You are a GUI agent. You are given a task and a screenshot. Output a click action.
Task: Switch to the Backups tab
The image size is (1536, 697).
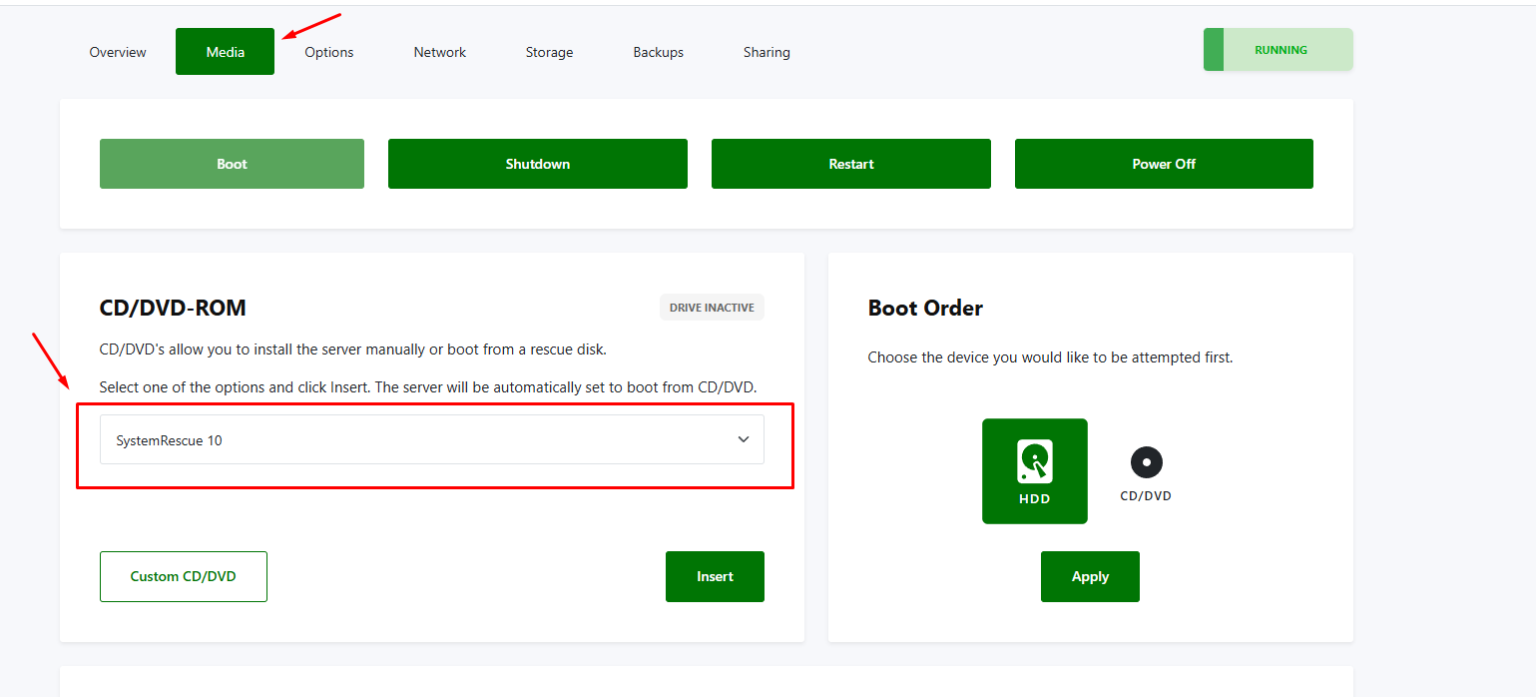(x=658, y=52)
